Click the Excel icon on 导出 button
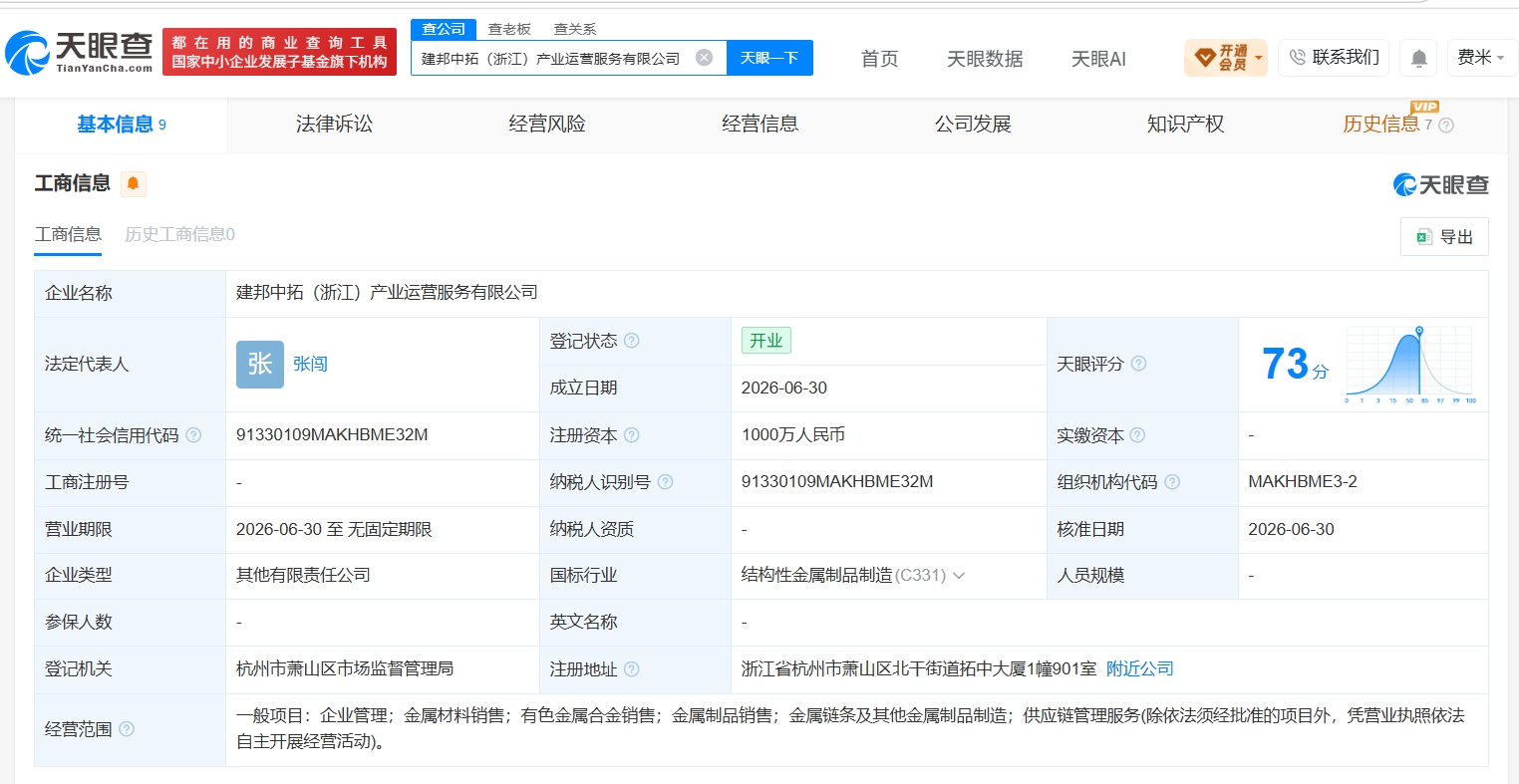1519x784 pixels. pos(1424,237)
